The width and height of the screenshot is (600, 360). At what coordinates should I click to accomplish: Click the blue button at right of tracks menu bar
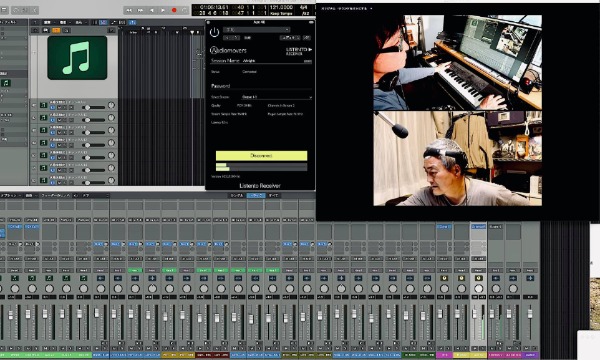pos(132,23)
